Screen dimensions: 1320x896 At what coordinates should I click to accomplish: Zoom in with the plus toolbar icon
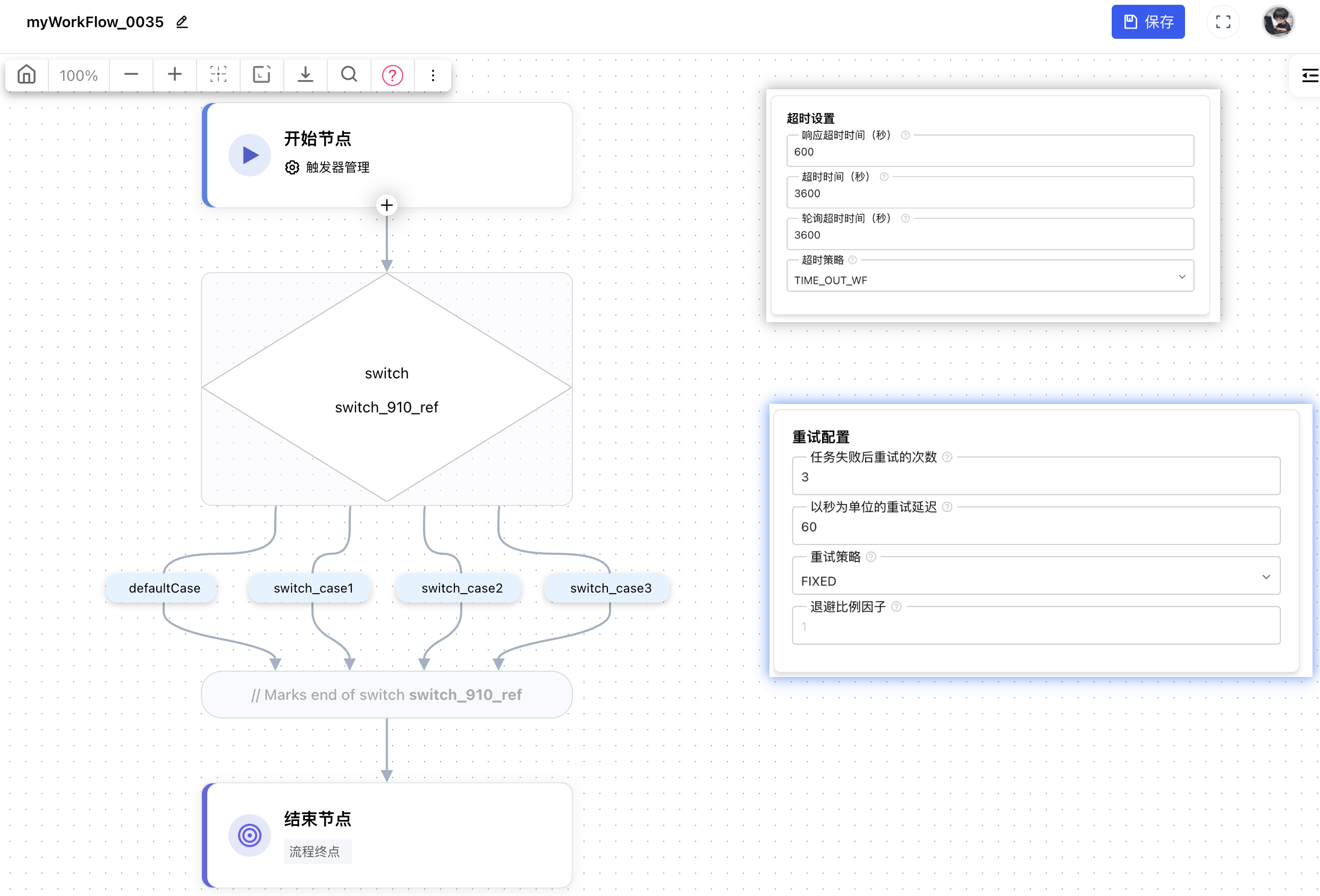[175, 75]
